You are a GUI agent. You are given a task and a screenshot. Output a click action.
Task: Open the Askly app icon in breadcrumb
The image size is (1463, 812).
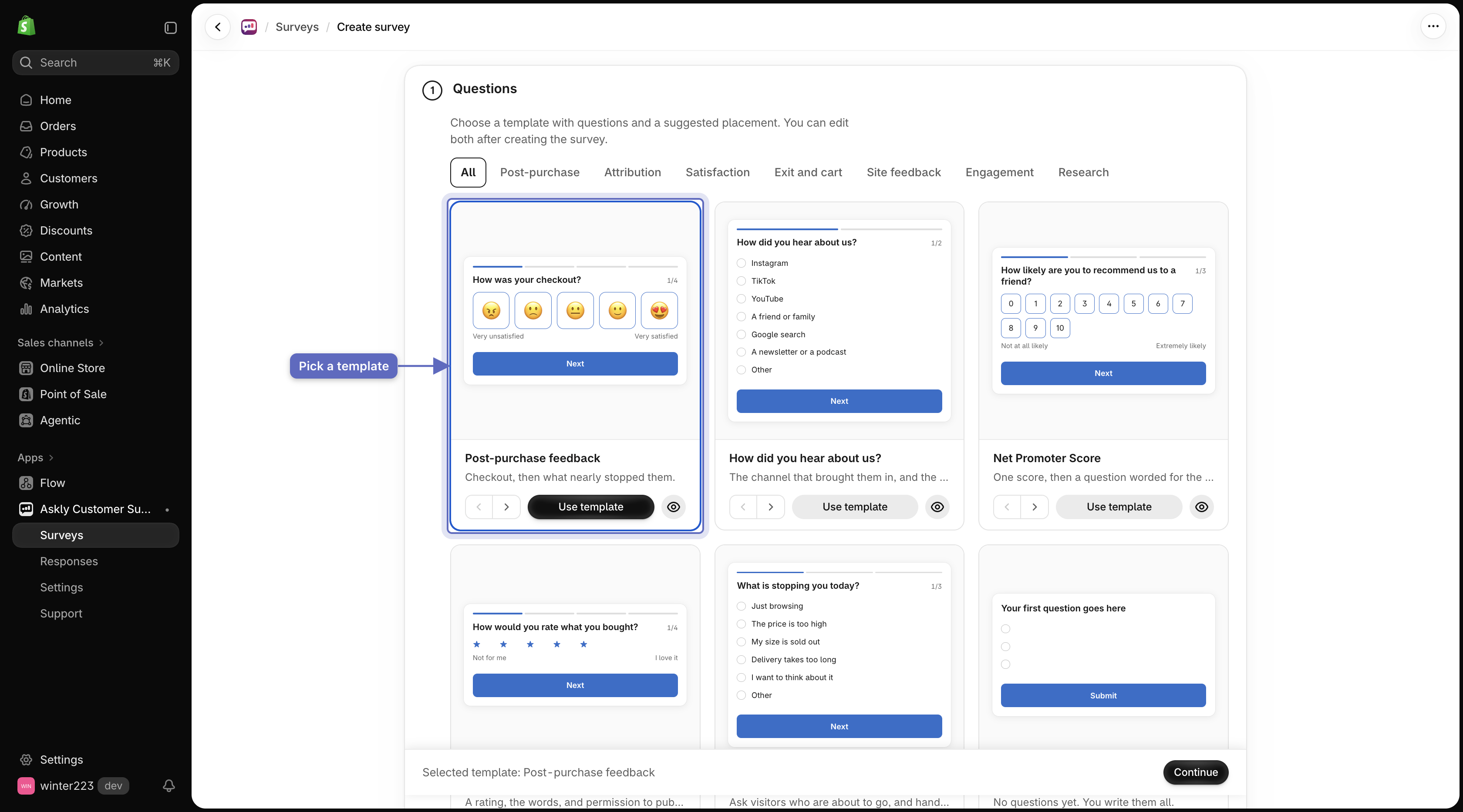(x=249, y=27)
